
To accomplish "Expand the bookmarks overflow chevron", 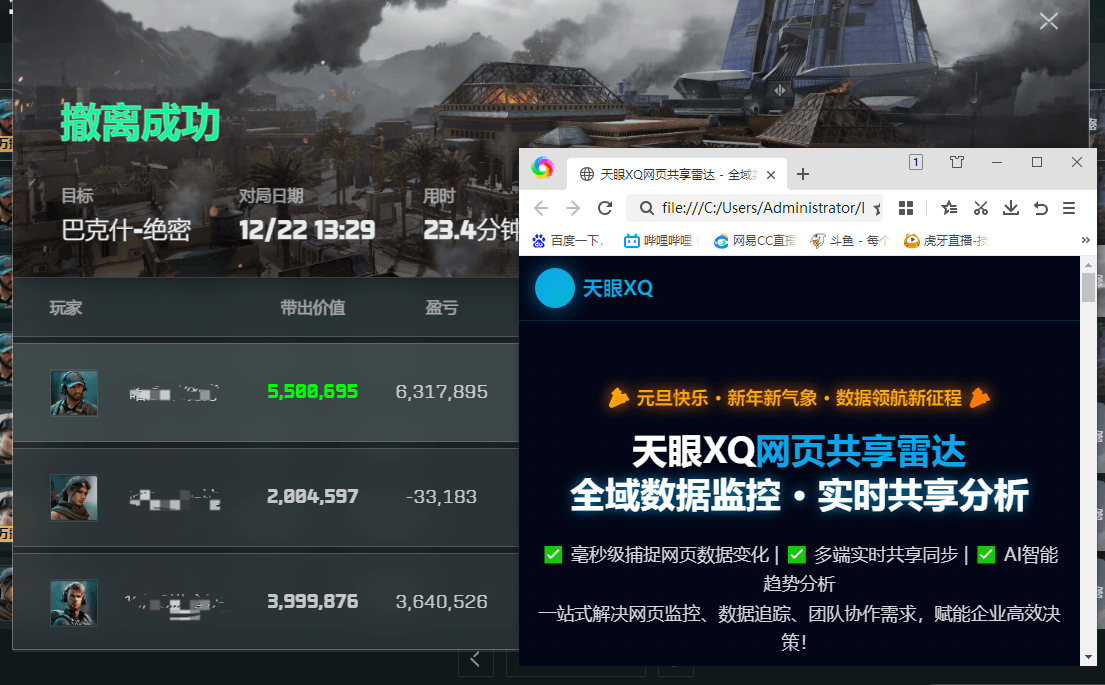I will 1084,240.
